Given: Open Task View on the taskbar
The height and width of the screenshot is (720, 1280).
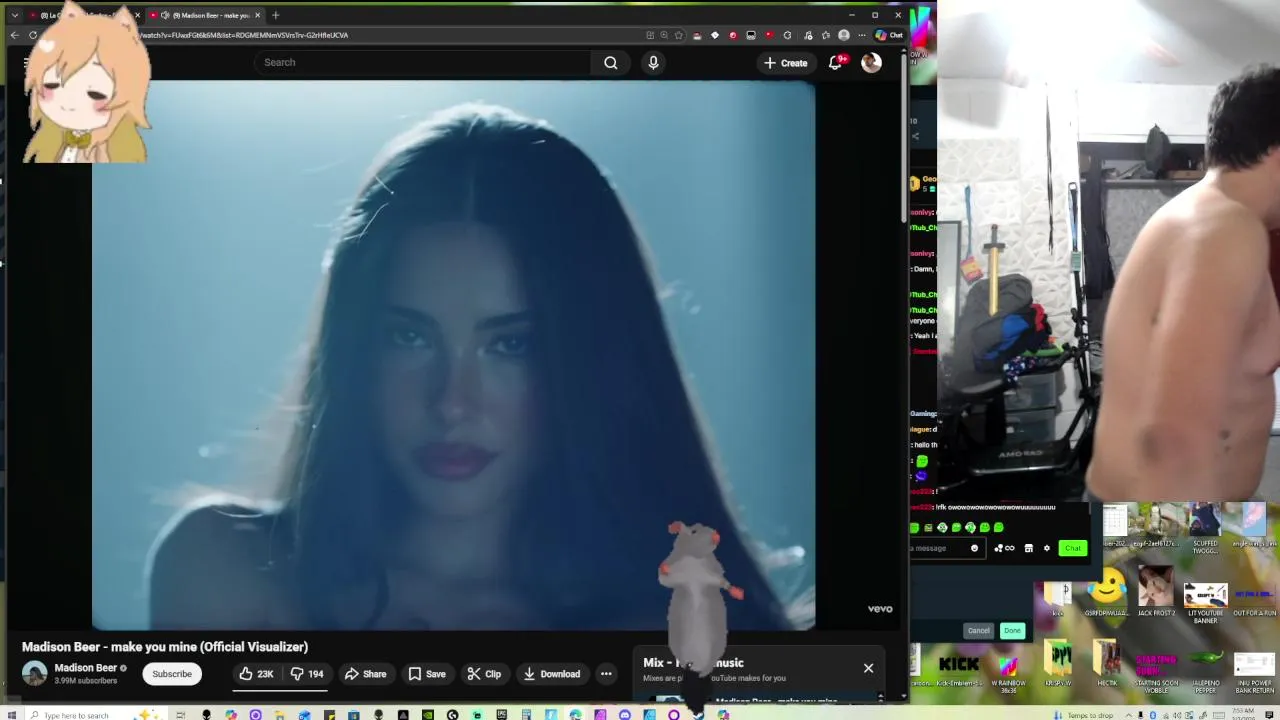Looking at the screenshot, I should coord(181,714).
